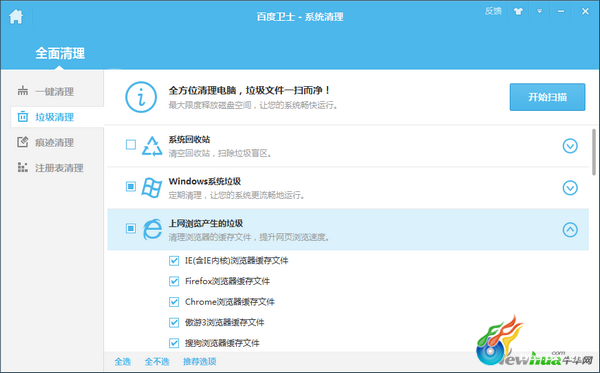600x373 pixels.
Task: Minimize the 百度卫士 window
Action: pos(561,11)
